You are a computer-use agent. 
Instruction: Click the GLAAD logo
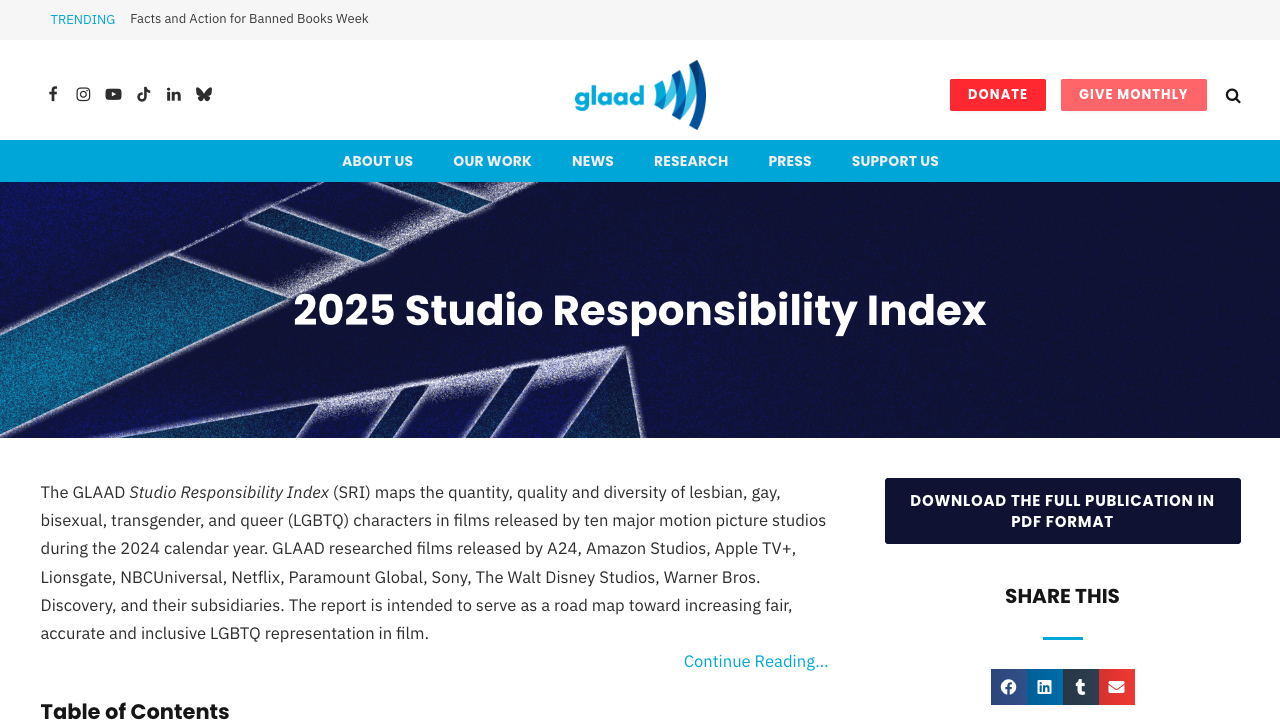tap(640, 95)
